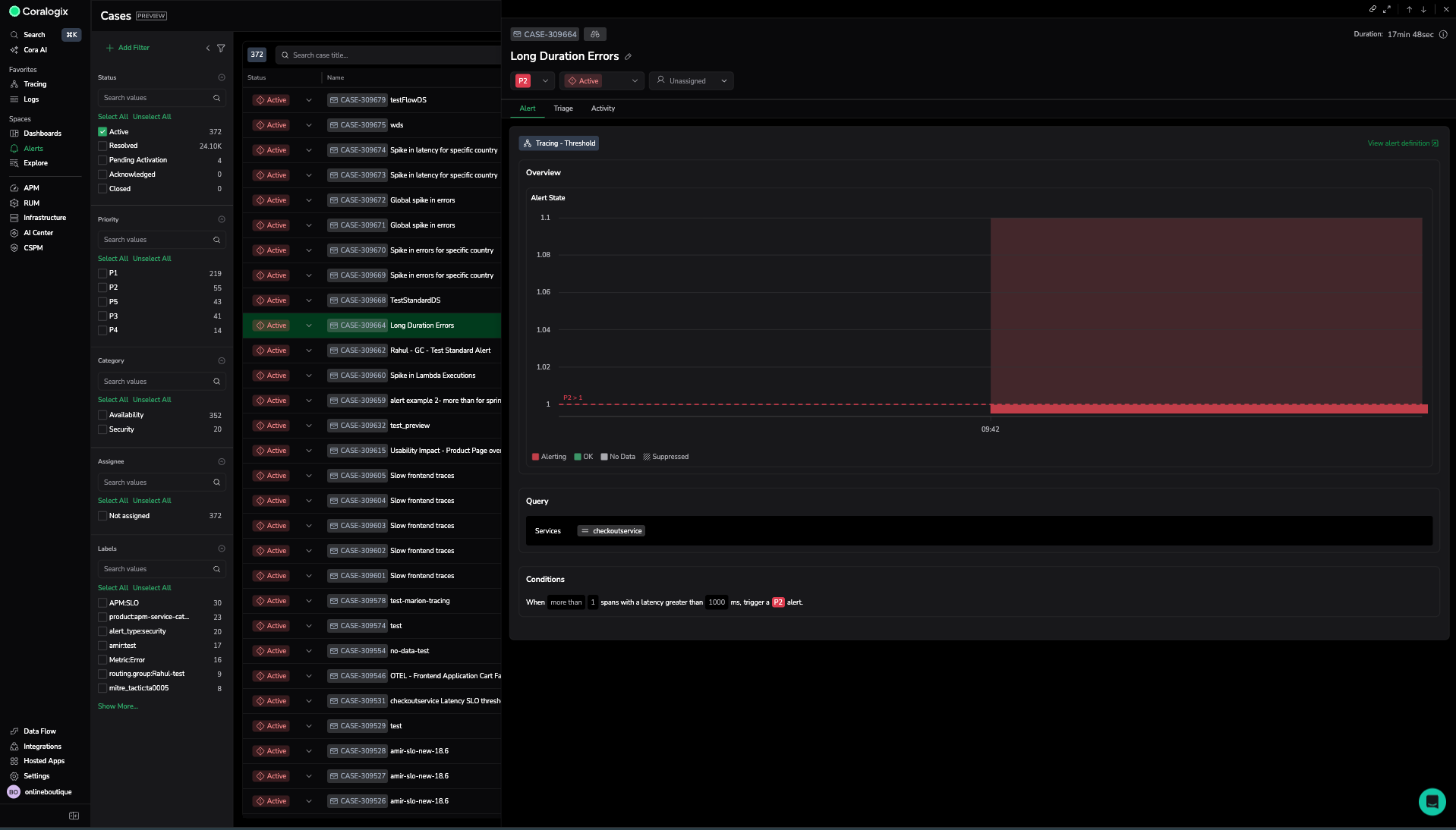Switch to the Activity tab

click(603, 108)
